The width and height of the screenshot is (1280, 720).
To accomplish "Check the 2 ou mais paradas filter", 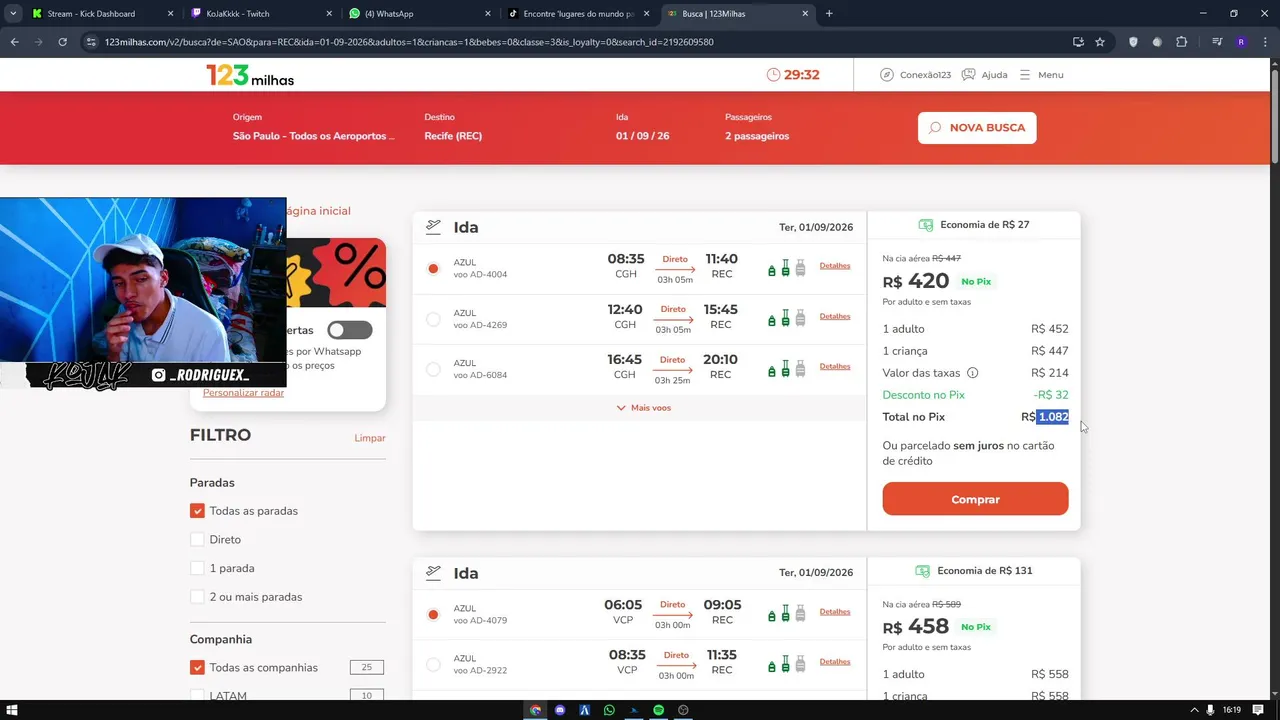I will click(x=197, y=597).
